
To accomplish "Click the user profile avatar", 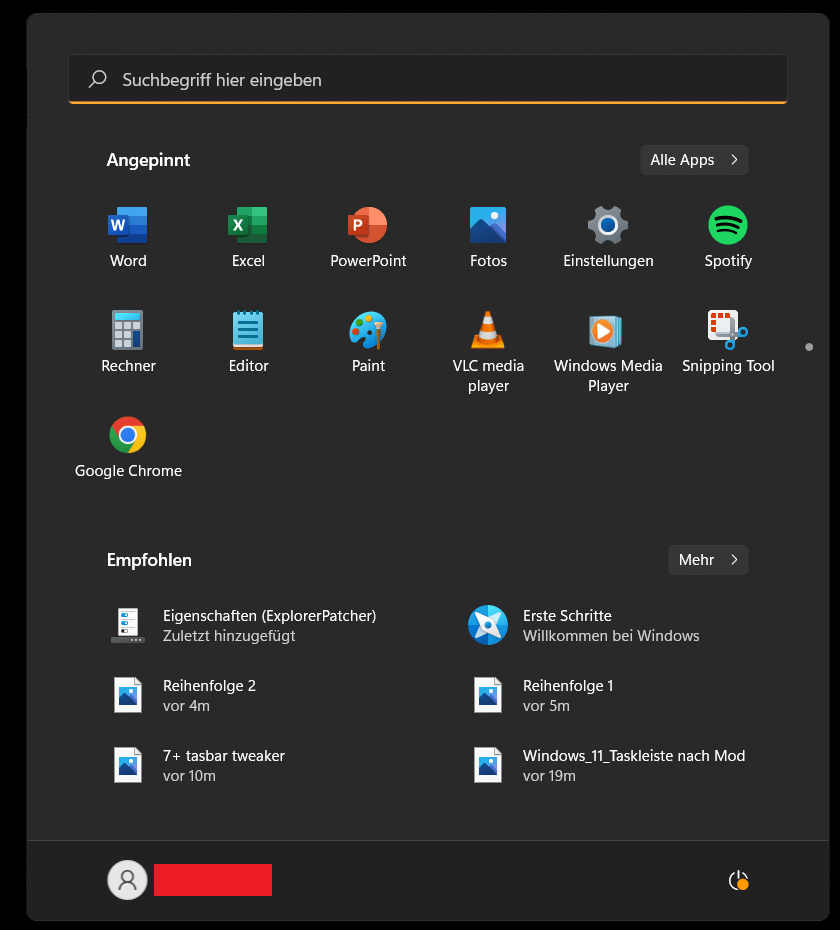I will point(127,880).
